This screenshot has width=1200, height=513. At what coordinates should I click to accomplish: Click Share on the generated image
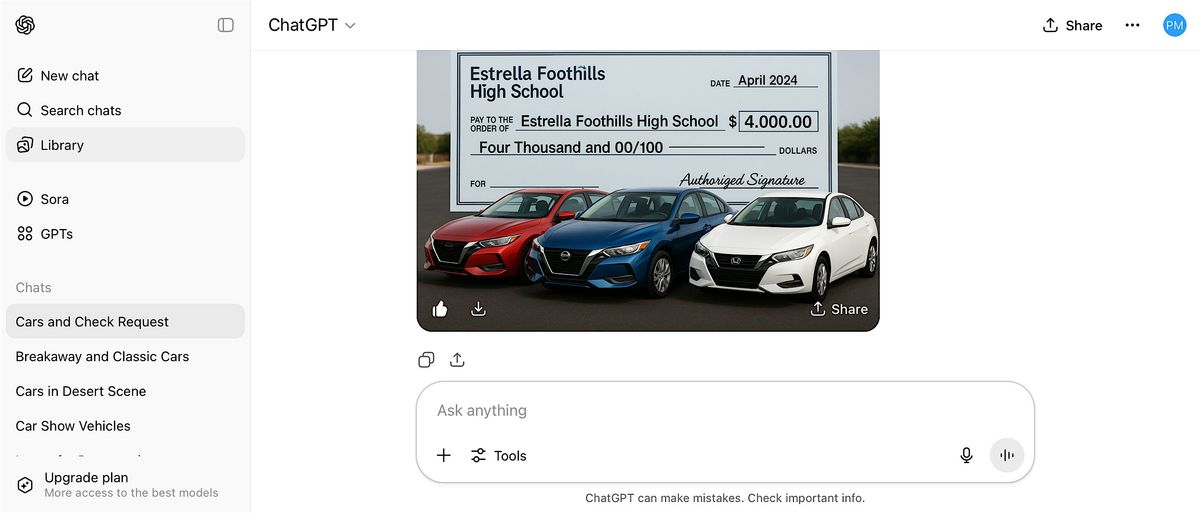pos(839,309)
